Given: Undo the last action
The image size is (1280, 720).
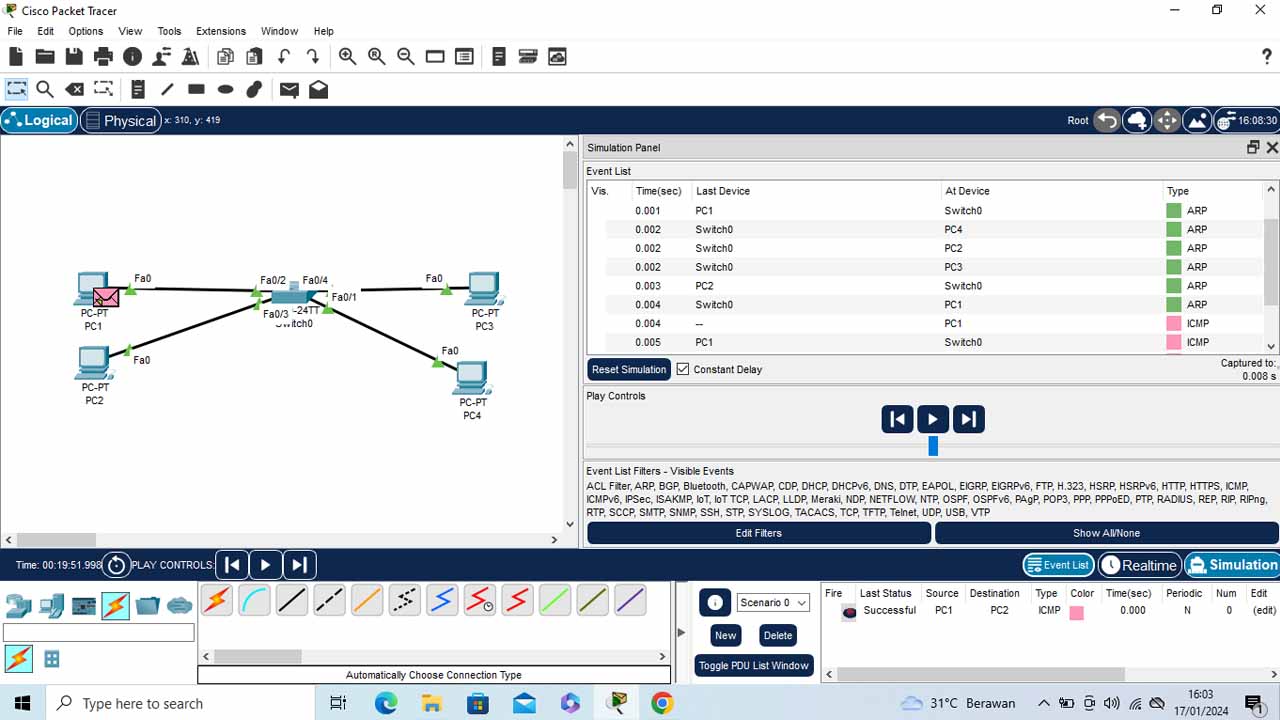Looking at the screenshot, I should 284,57.
